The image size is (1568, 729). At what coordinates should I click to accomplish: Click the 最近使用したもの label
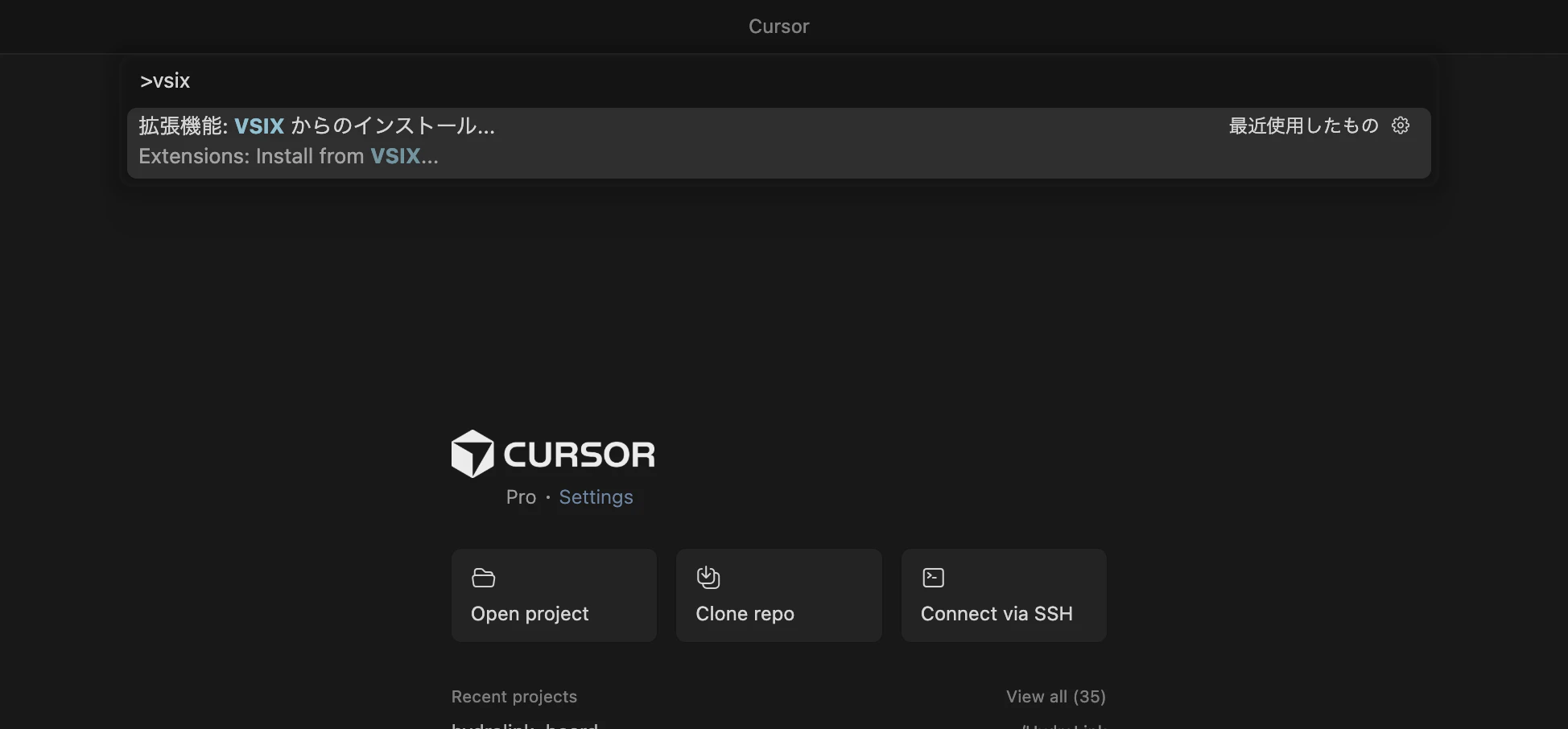[1303, 126]
